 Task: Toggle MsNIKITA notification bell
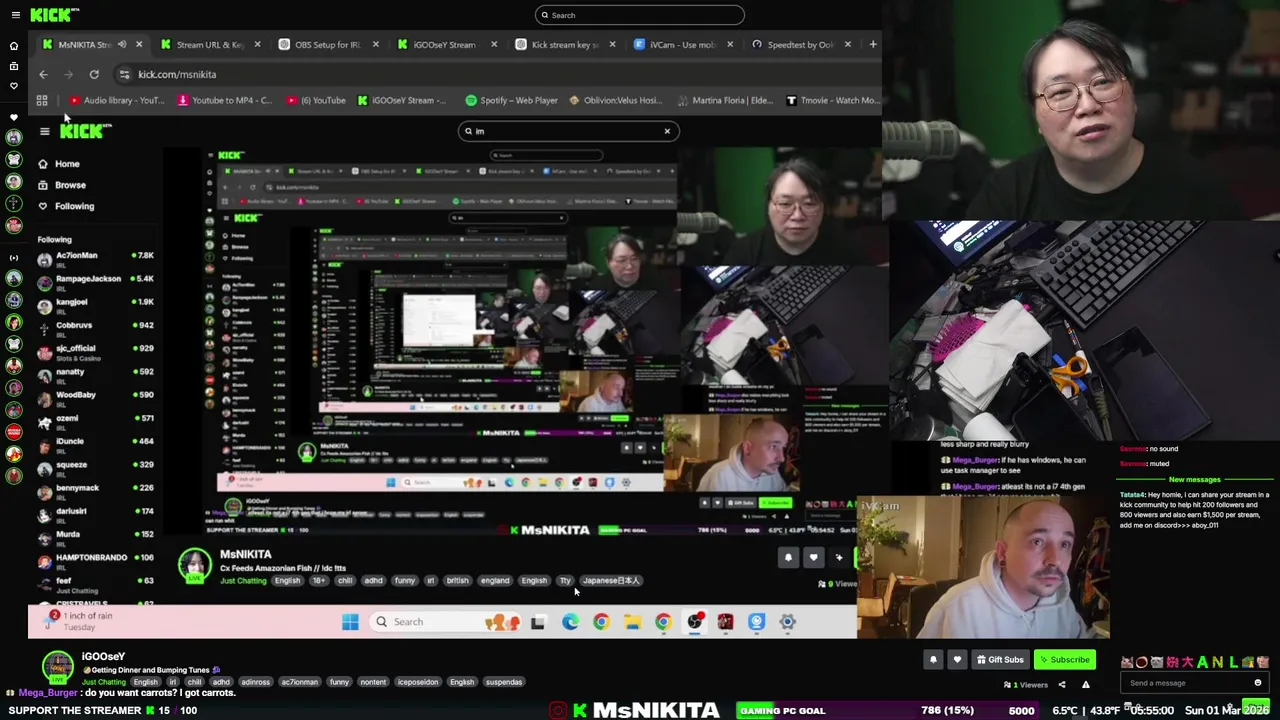pos(788,558)
